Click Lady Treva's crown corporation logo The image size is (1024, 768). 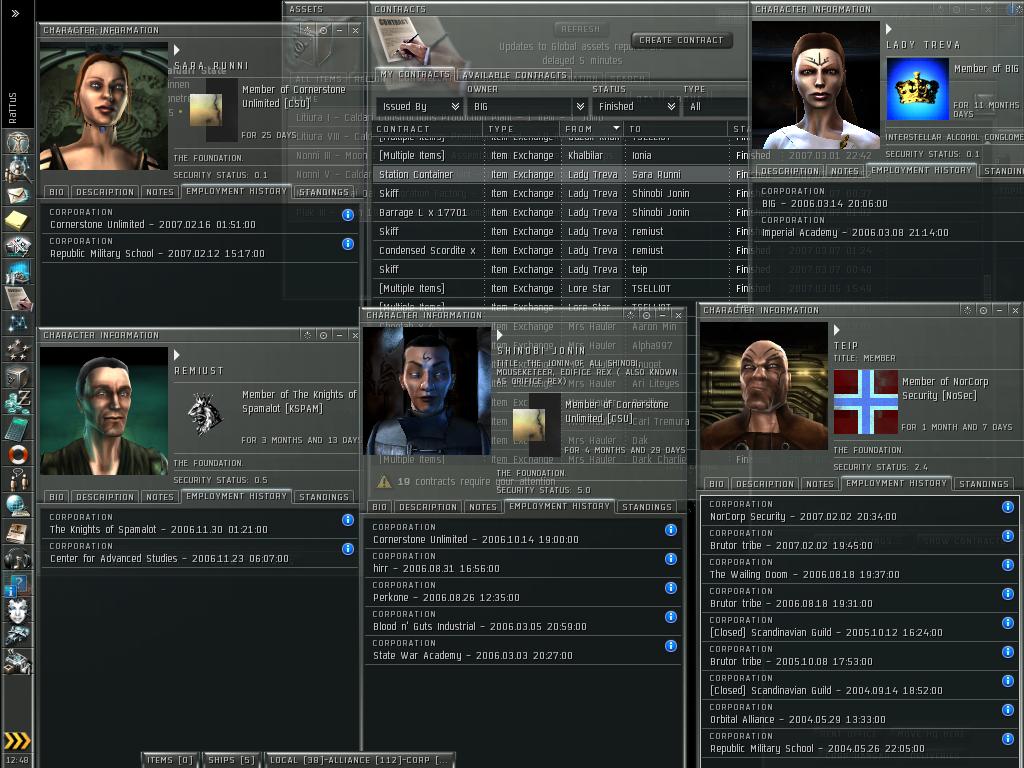click(917, 89)
